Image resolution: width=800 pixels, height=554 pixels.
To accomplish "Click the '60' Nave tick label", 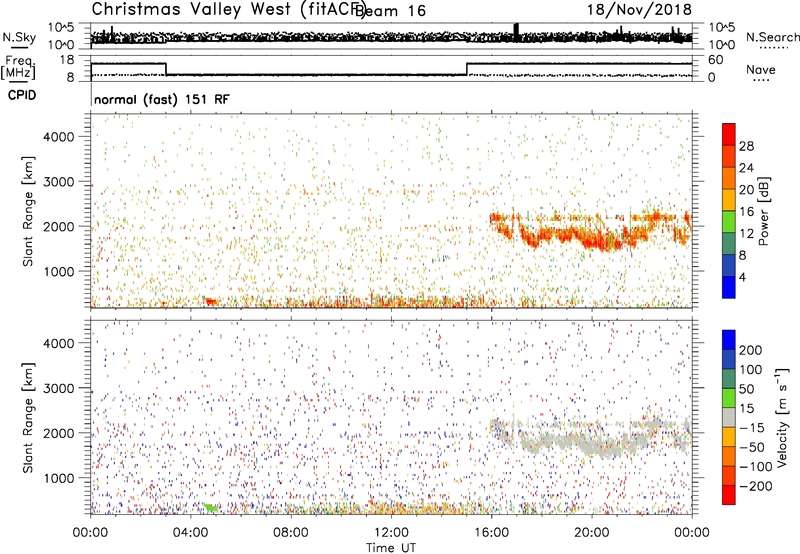I will click(x=716, y=60).
